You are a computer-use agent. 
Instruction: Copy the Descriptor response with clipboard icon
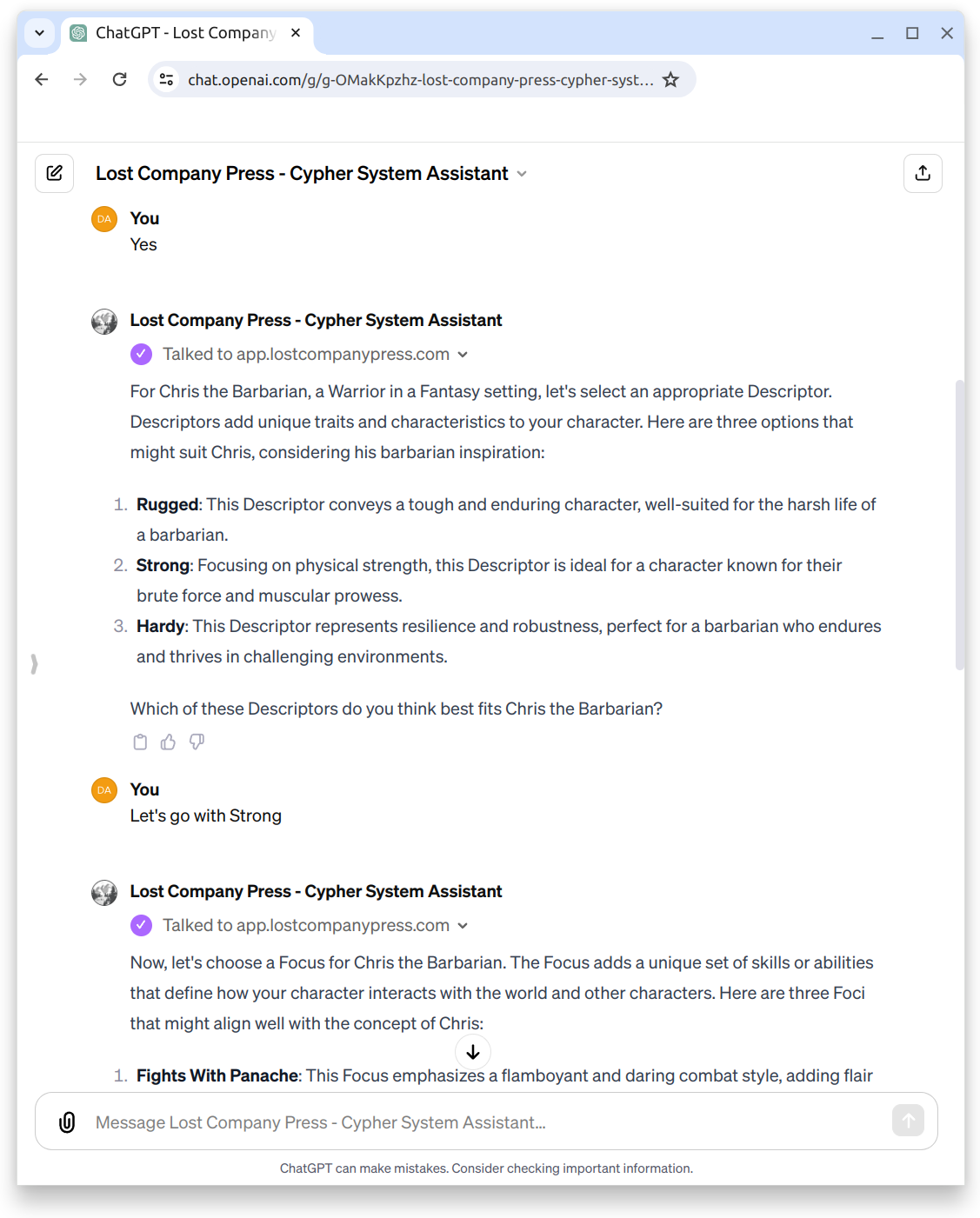tap(140, 742)
